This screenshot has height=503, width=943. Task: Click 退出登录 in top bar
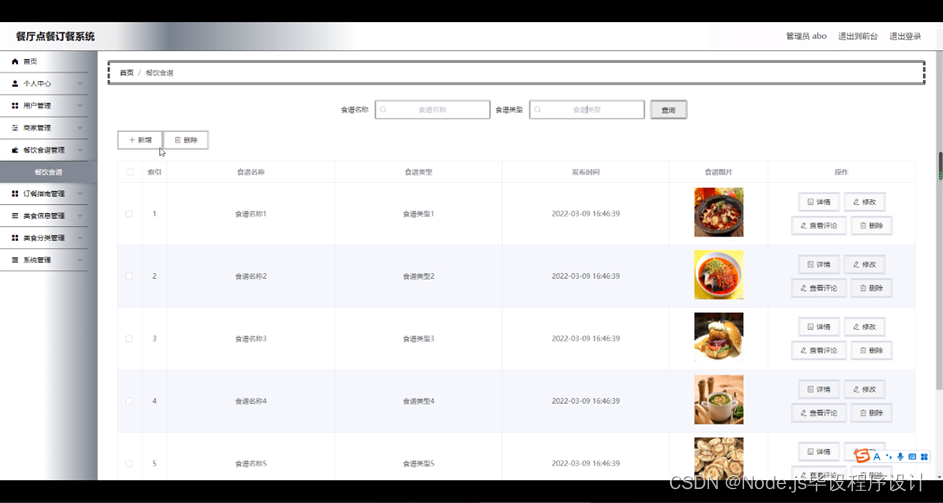tap(905, 36)
